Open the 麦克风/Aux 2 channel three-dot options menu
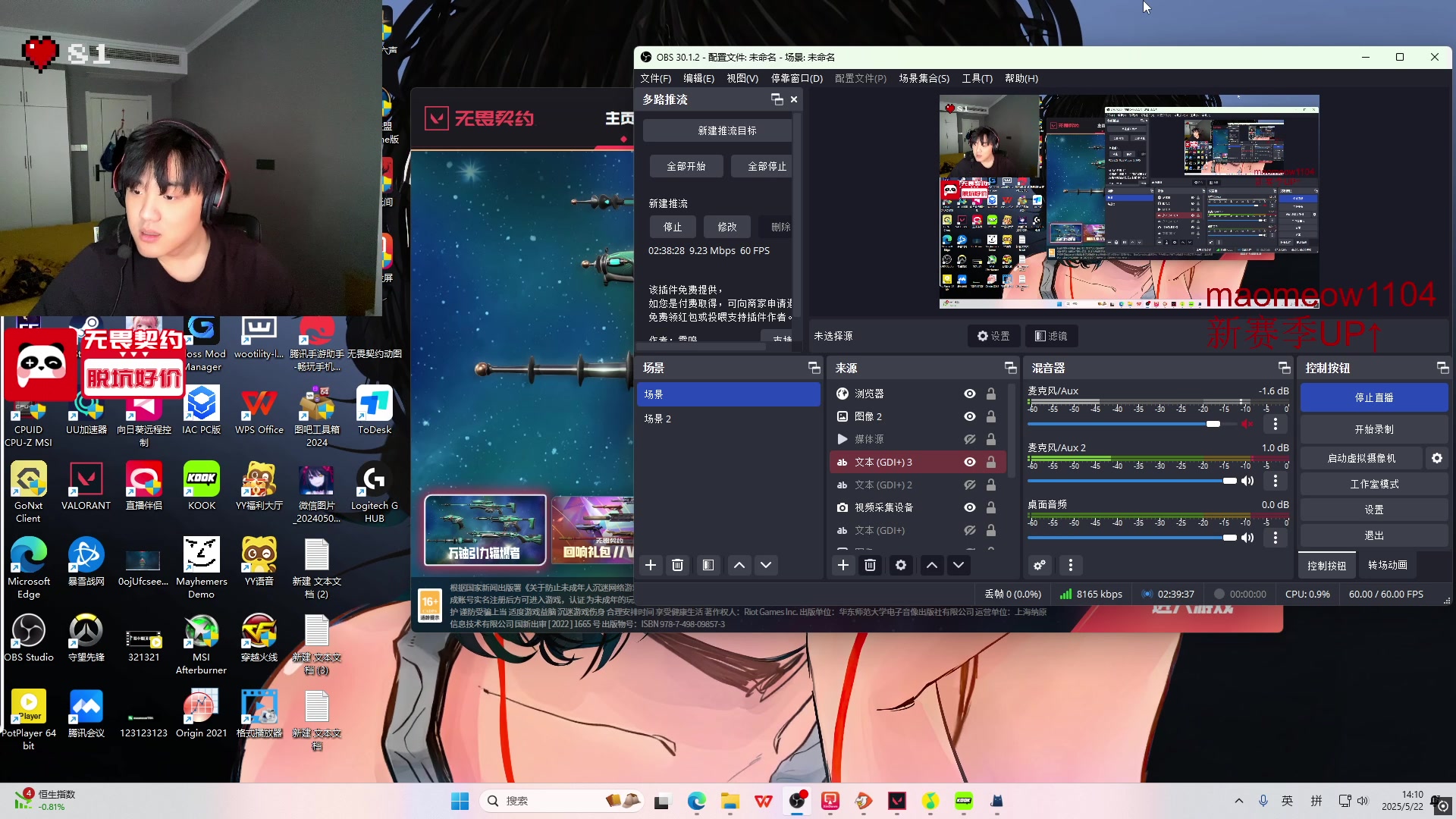1456x819 pixels. [x=1276, y=481]
